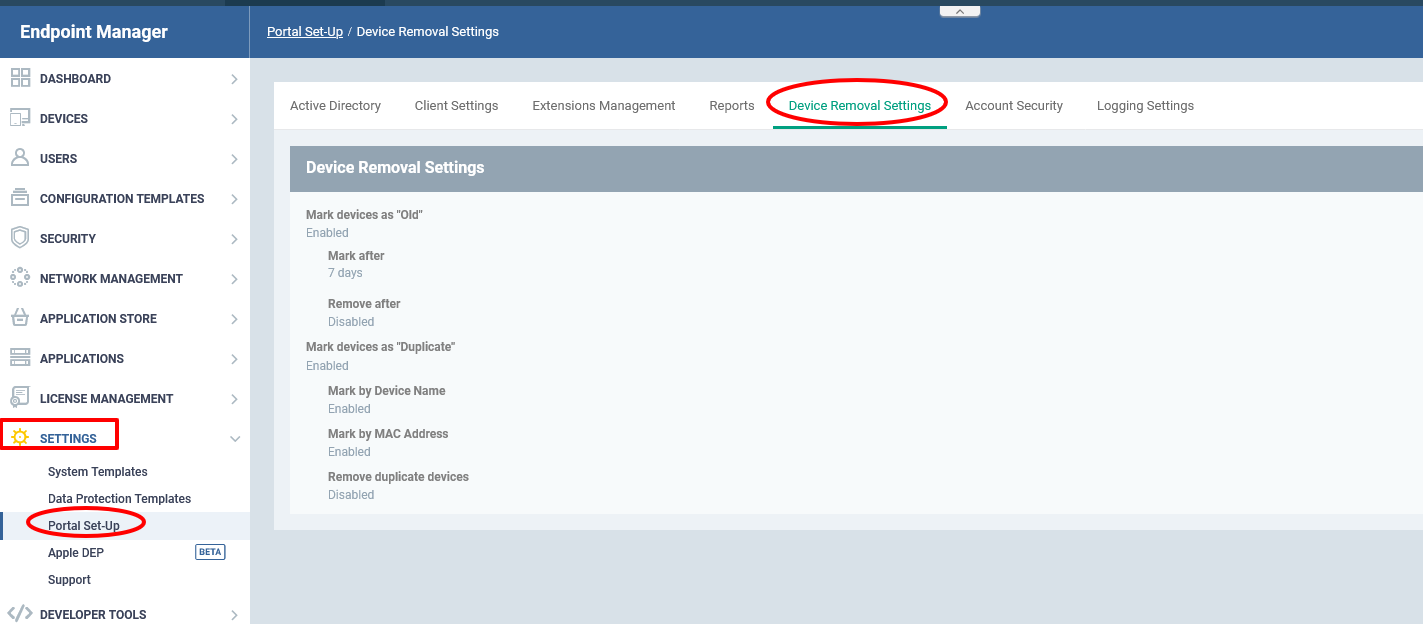Expand the License Management chevron

pyautogui.click(x=234, y=399)
